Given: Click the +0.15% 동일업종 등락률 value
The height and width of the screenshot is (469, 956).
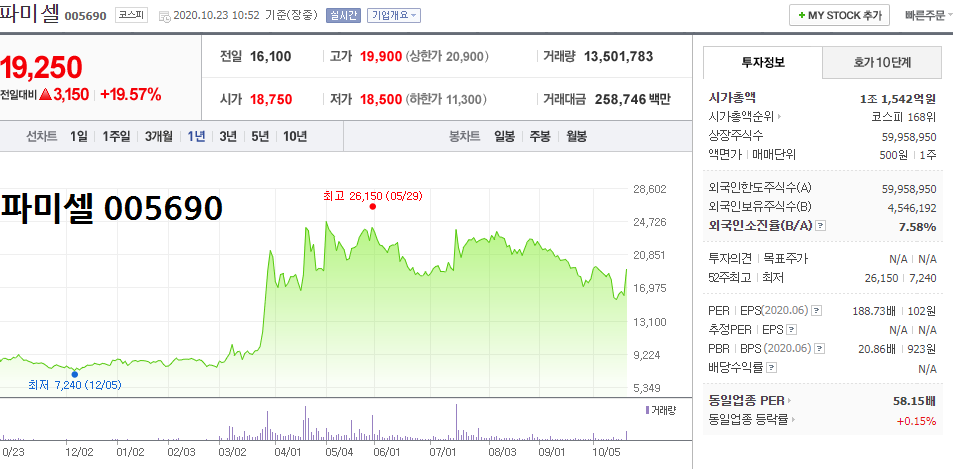Looking at the screenshot, I should [x=916, y=421].
